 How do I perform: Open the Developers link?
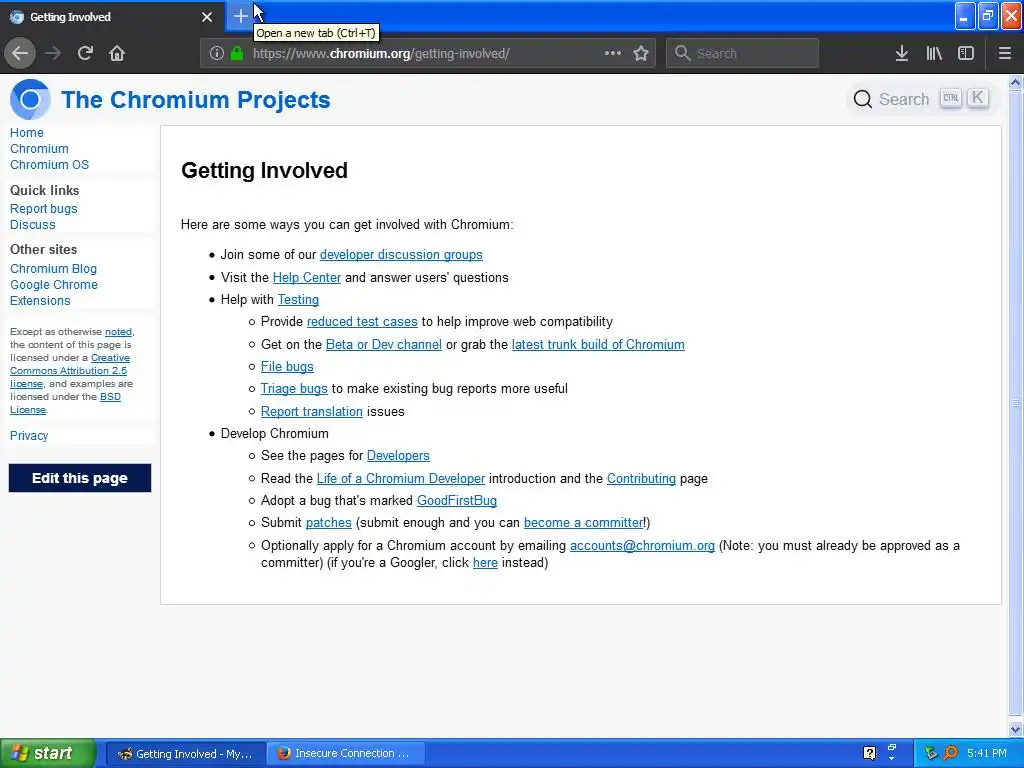pos(398,456)
